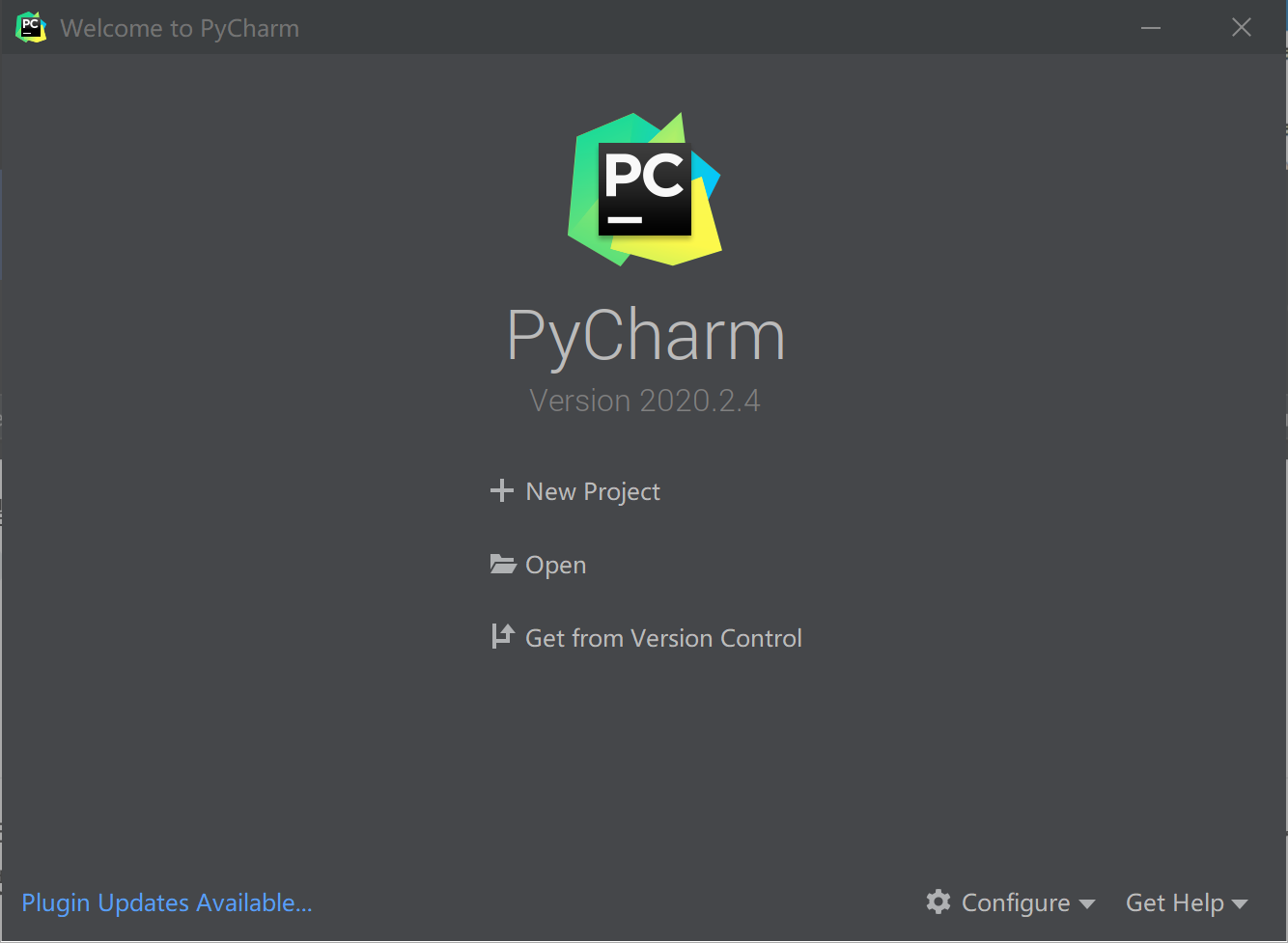The height and width of the screenshot is (943, 1288).
Task: Click the version control checkout icon
Action: (x=503, y=636)
